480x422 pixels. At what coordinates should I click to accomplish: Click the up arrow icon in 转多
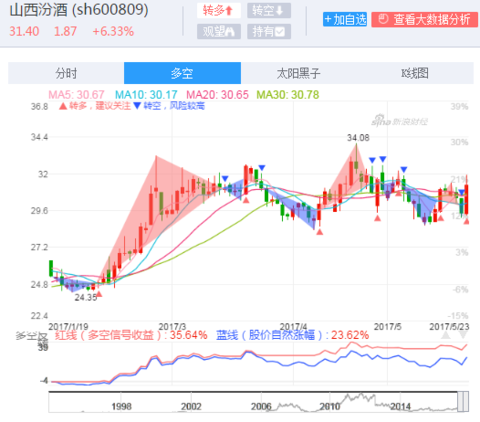[x=229, y=11]
